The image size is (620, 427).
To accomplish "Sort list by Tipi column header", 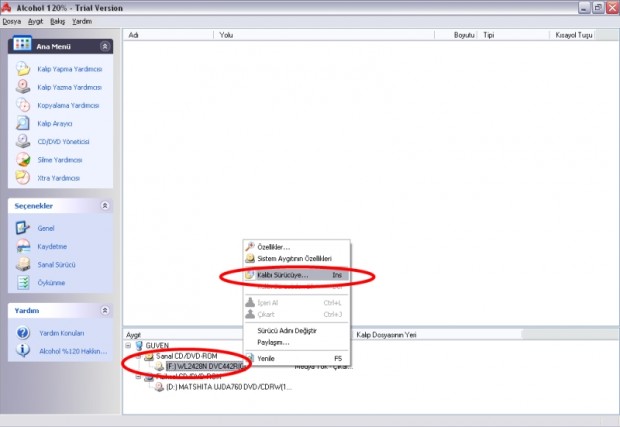I will coord(514,35).
